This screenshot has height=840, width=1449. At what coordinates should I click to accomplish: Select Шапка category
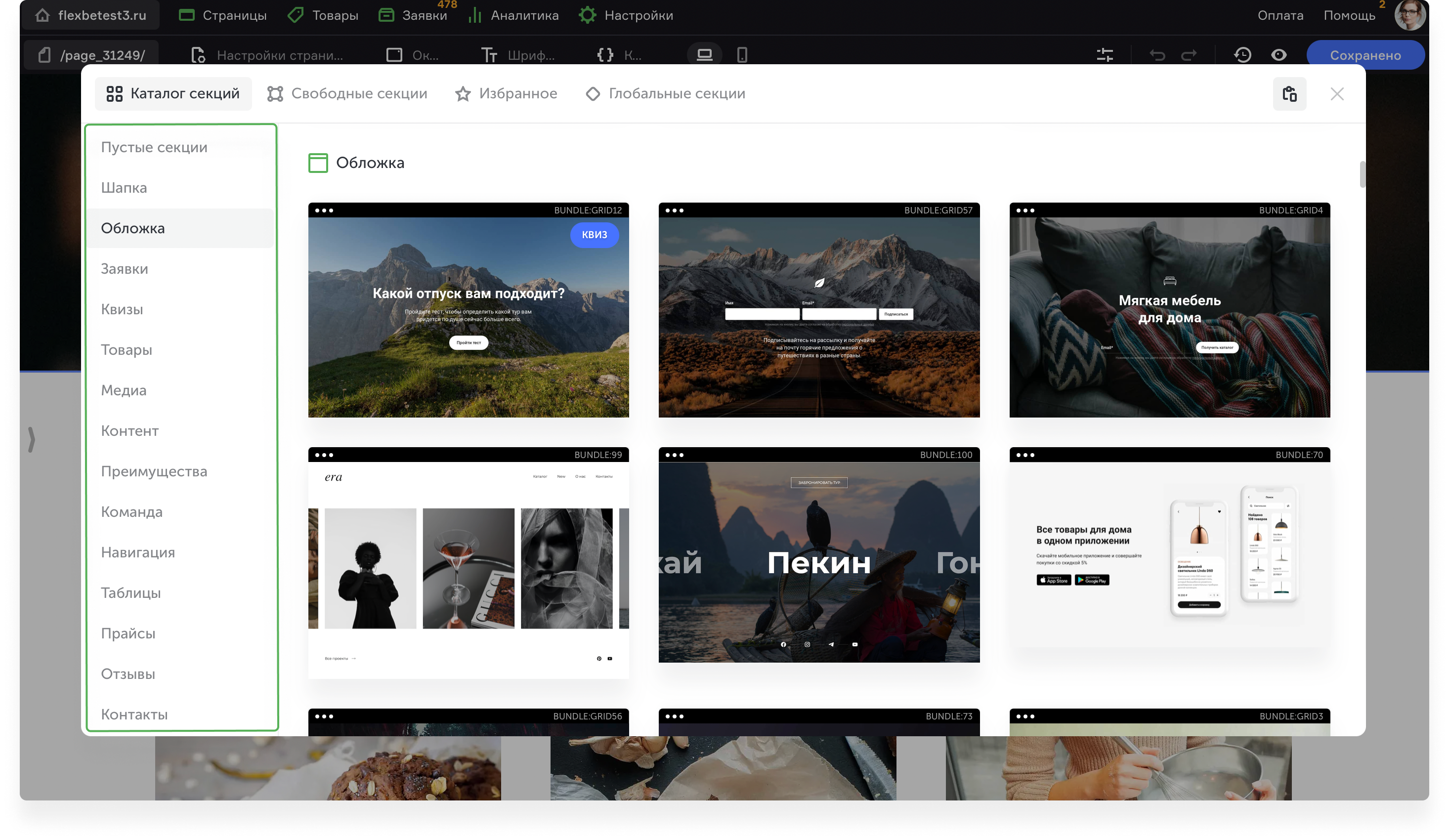(124, 187)
